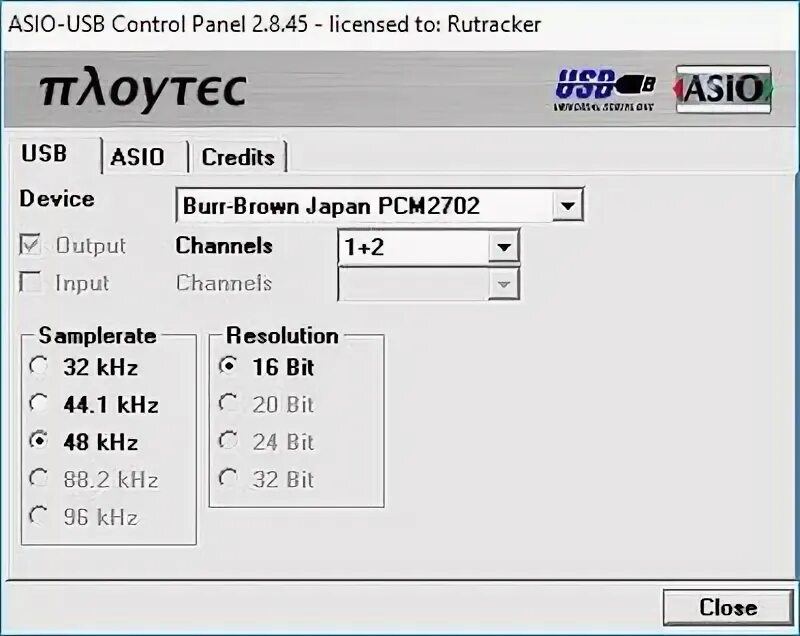The image size is (800, 636).
Task: Select the 88.2 kHz samplerate
Action: point(38,478)
